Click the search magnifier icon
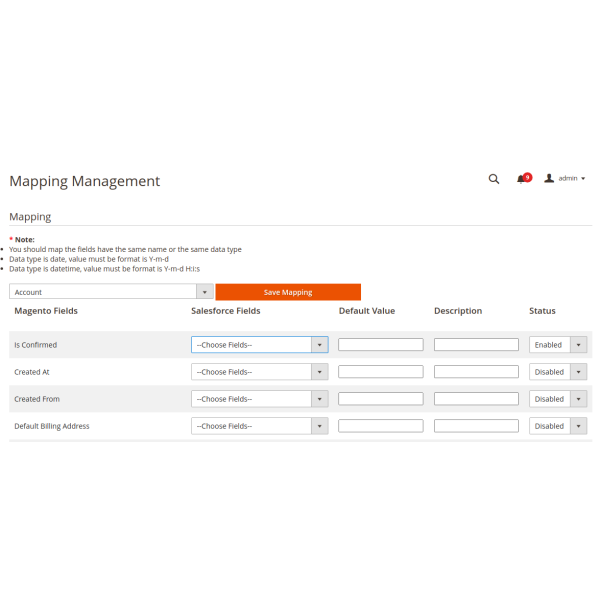This screenshot has width=600, height=600. pos(493,179)
